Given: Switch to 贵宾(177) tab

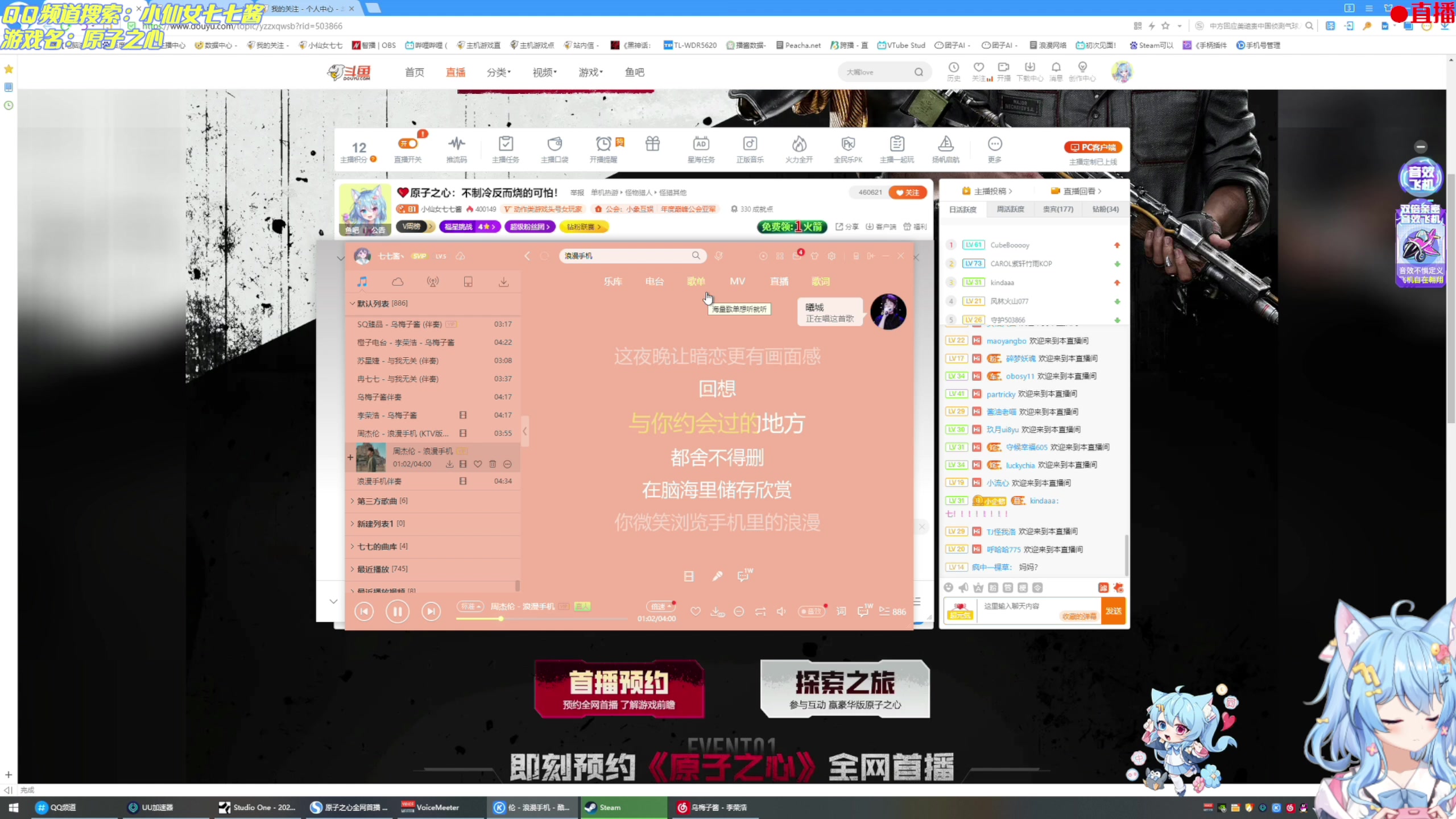Looking at the screenshot, I should 1058,209.
